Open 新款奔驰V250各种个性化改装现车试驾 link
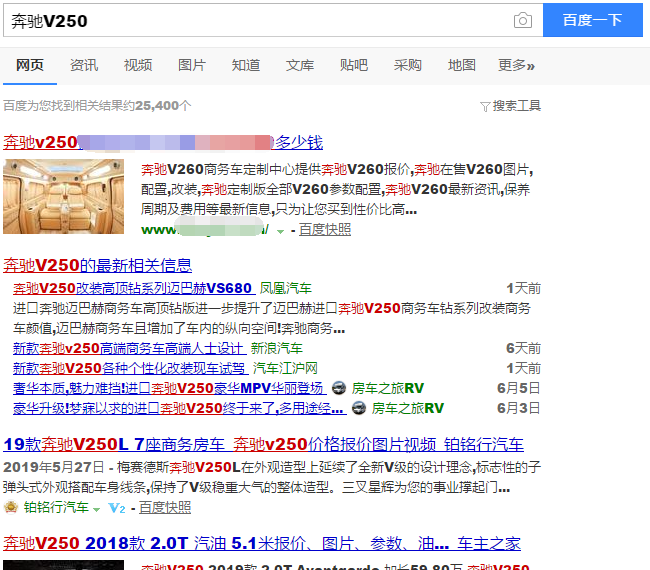This screenshot has width=650, height=570. [131, 368]
